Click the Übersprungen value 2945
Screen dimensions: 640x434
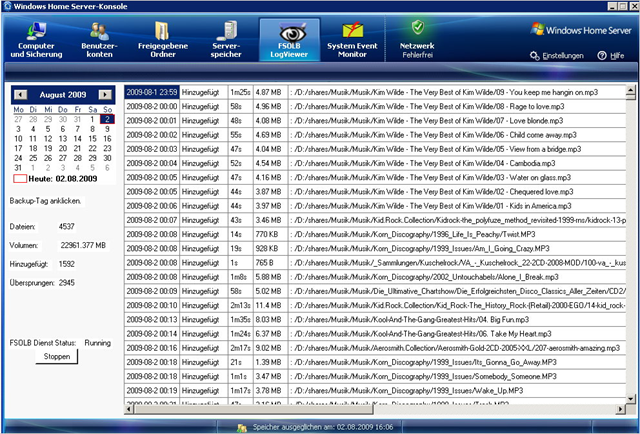67,283
